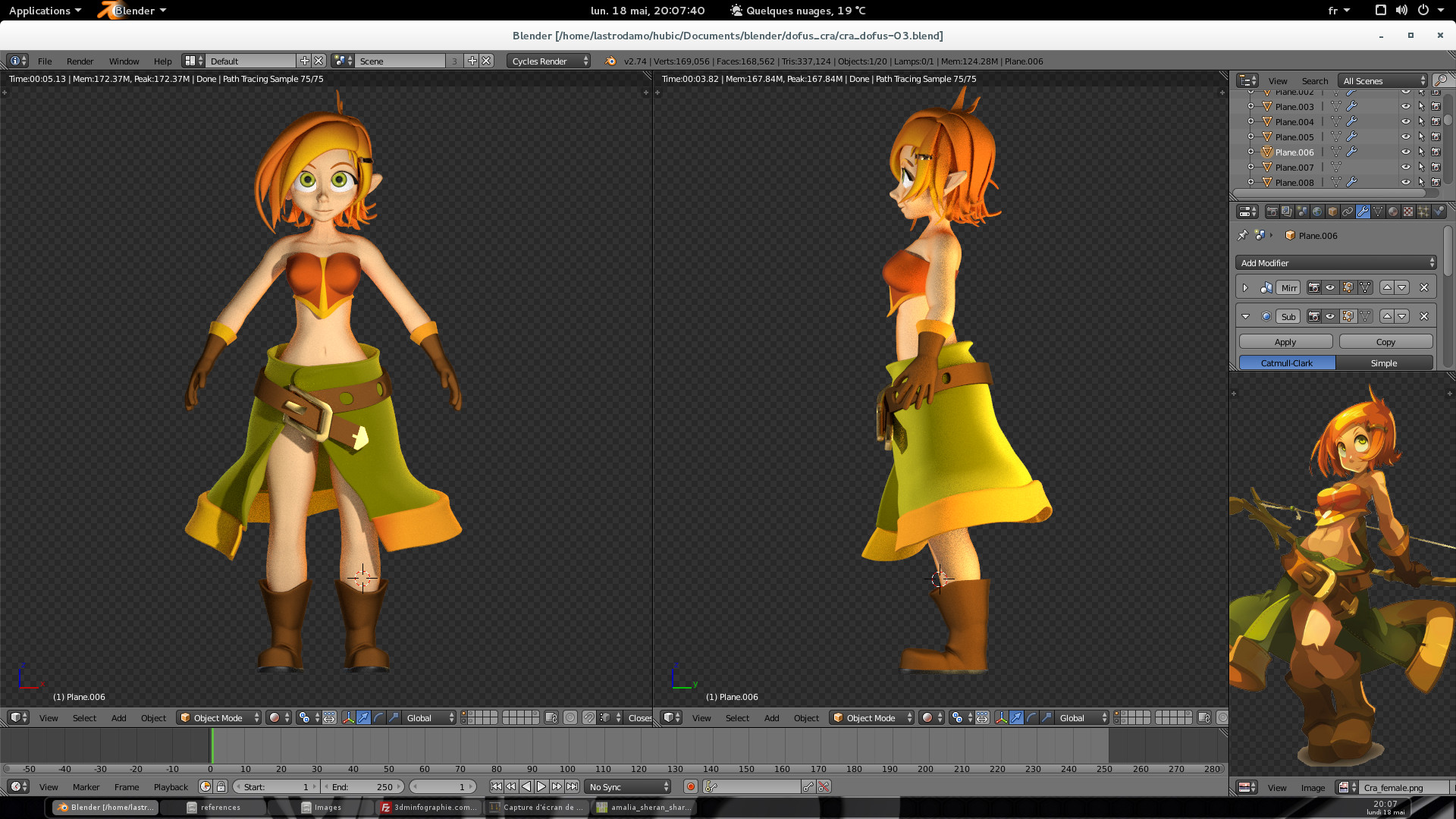Pin the properties context with the pin icon

pyautogui.click(x=1242, y=236)
